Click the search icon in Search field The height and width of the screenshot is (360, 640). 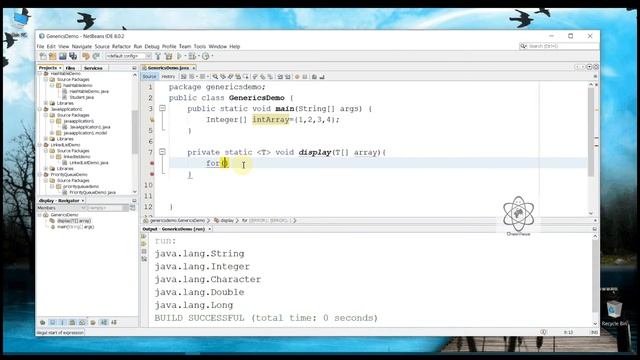pyautogui.click(x=523, y=46)
